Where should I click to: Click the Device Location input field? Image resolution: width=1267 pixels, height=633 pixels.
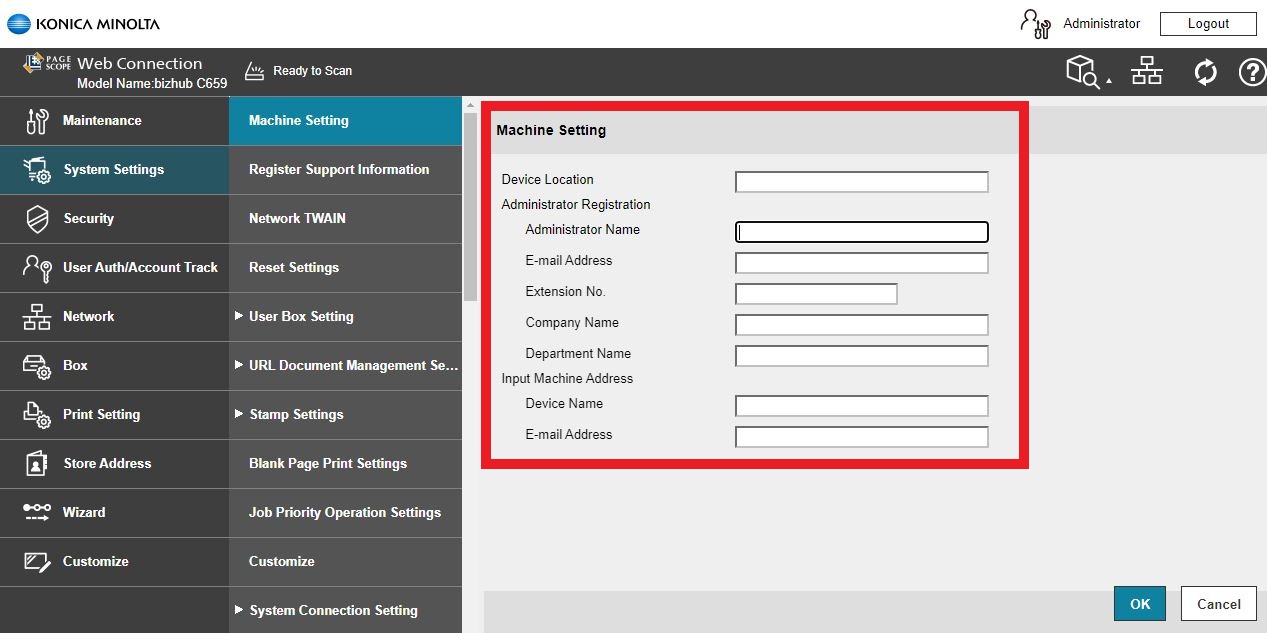(x=861, y=182)
